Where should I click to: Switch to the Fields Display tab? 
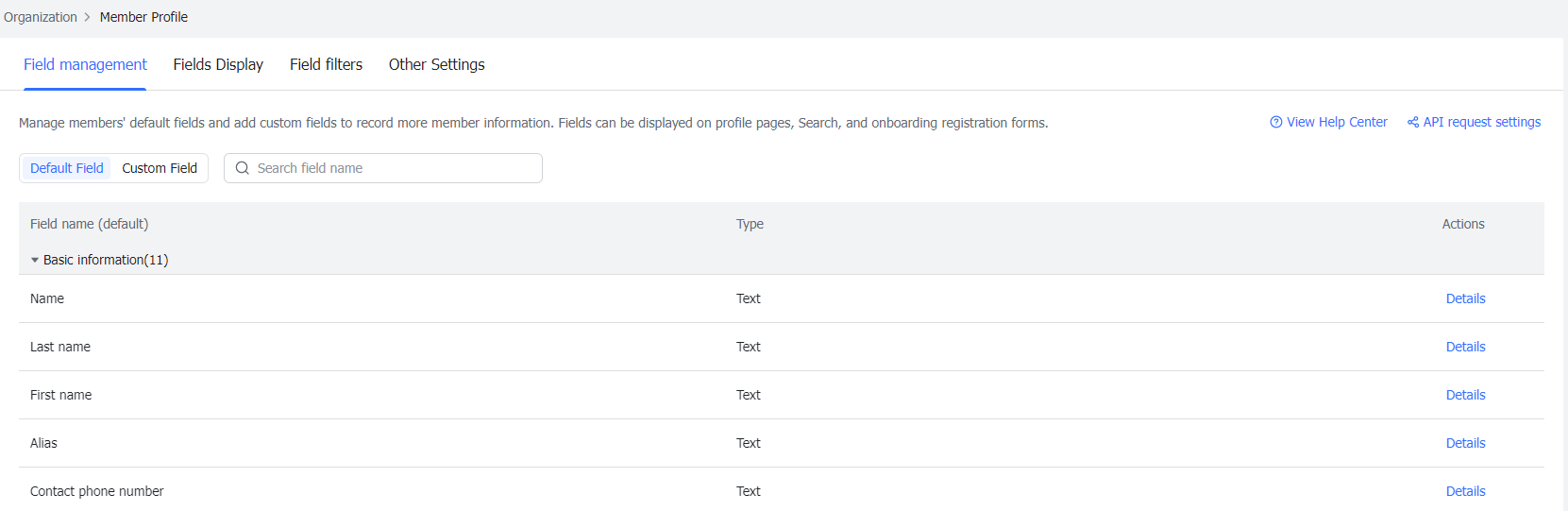tap(218, 64)
